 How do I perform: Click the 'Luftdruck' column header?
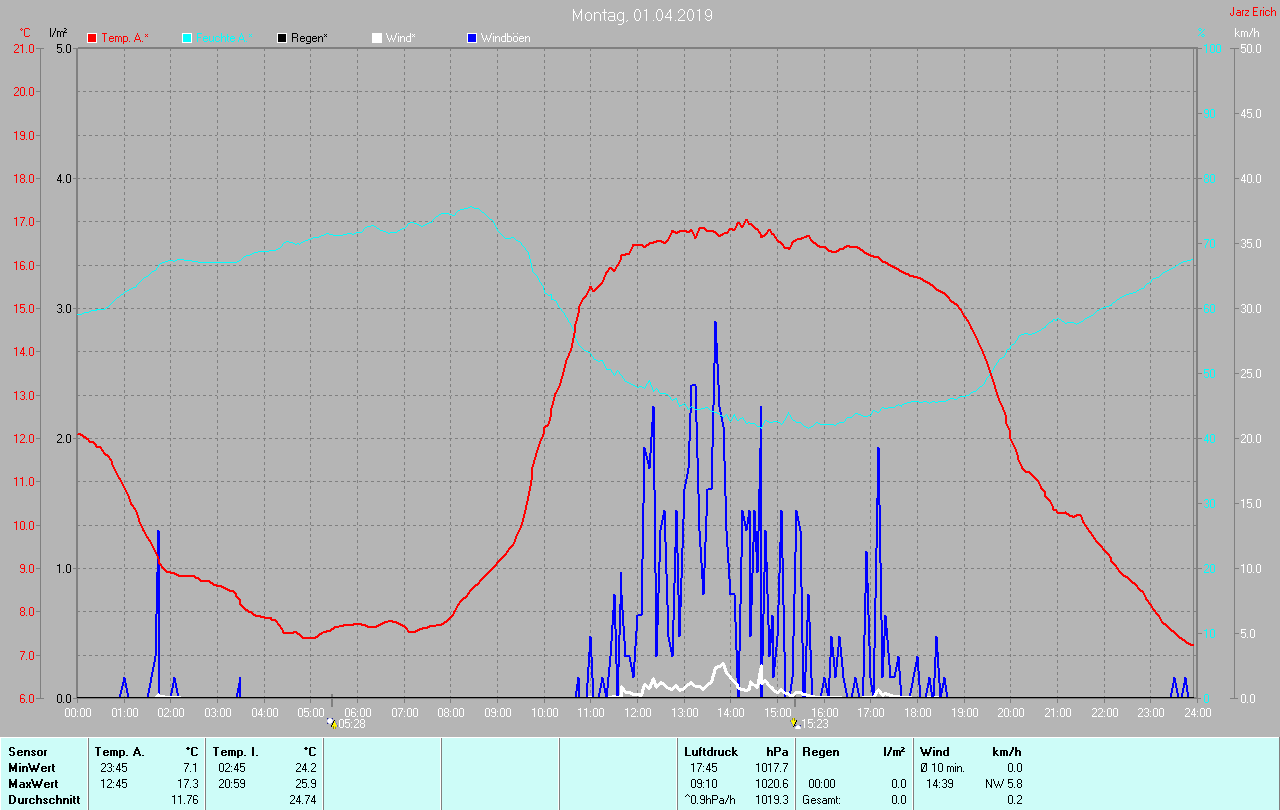[x=711, y=751]
